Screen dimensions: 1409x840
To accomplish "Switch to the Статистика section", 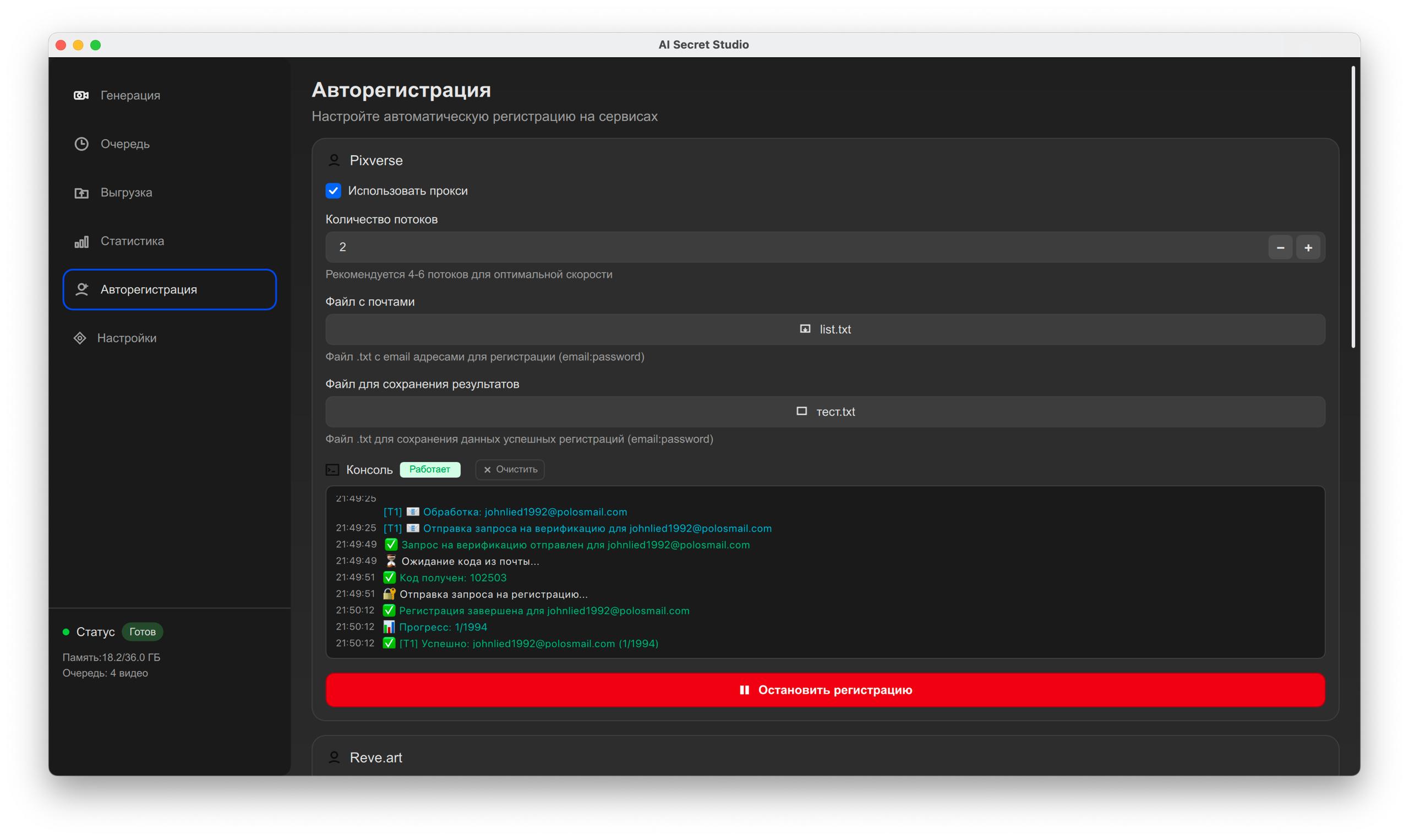I will (x=132, y=241).
